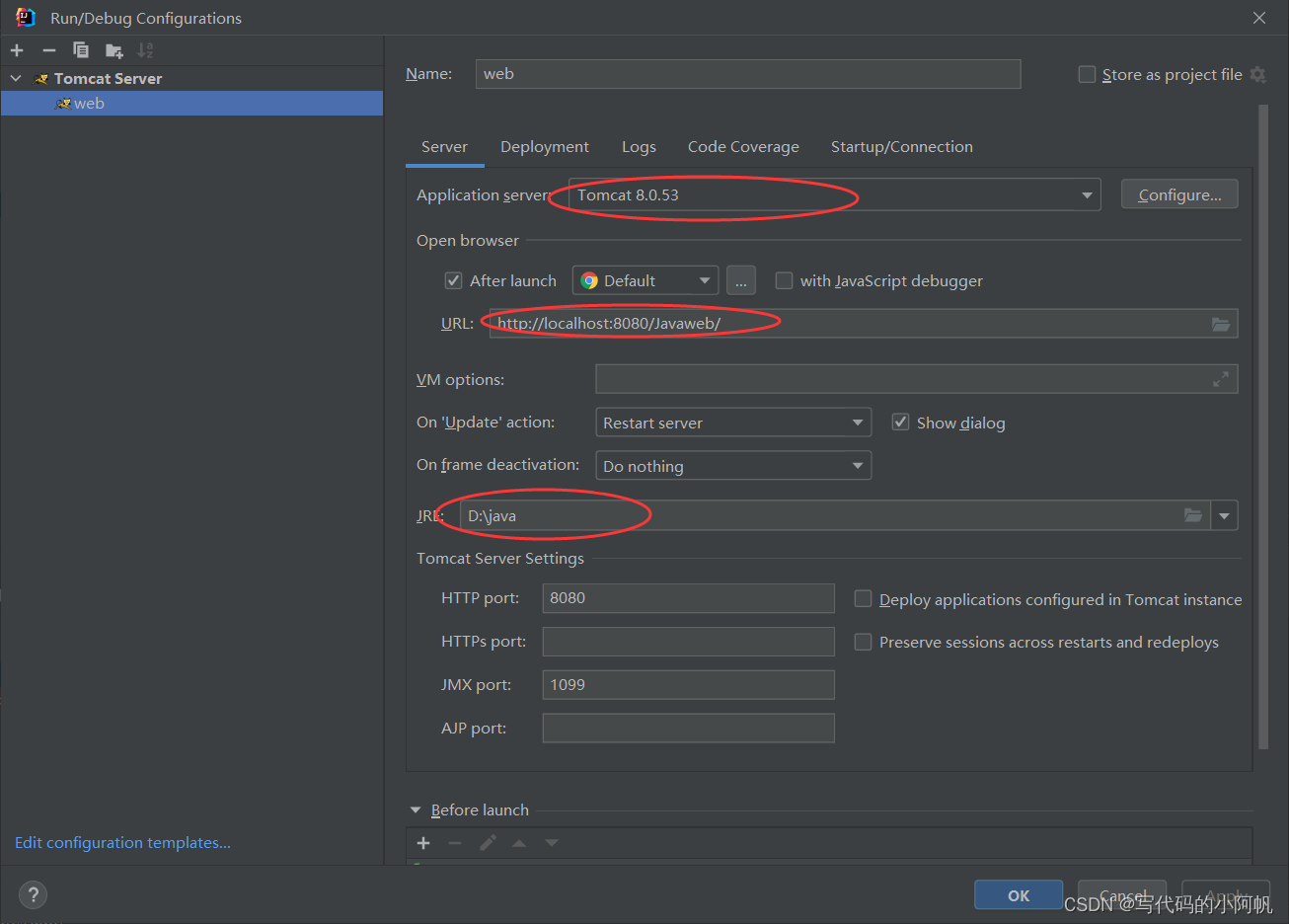Open the On frame deactivation dropdown
The height and width of the screenshot is (924, 1289).
coord(733,466)
